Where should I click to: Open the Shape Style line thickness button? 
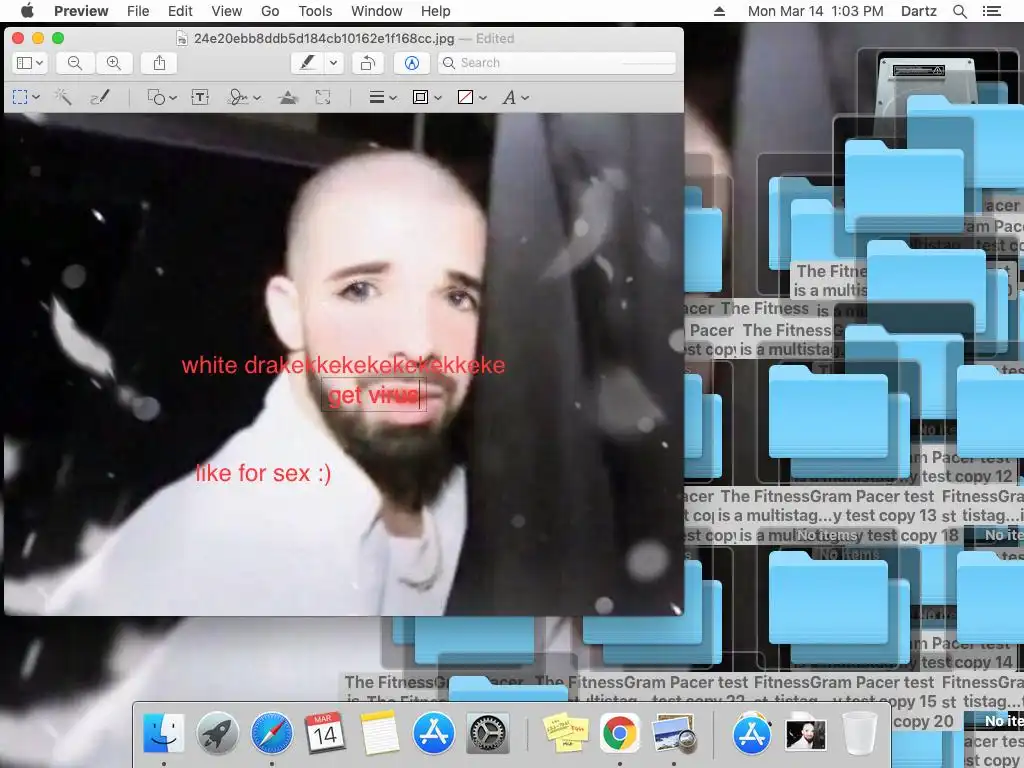pos(376,97)
